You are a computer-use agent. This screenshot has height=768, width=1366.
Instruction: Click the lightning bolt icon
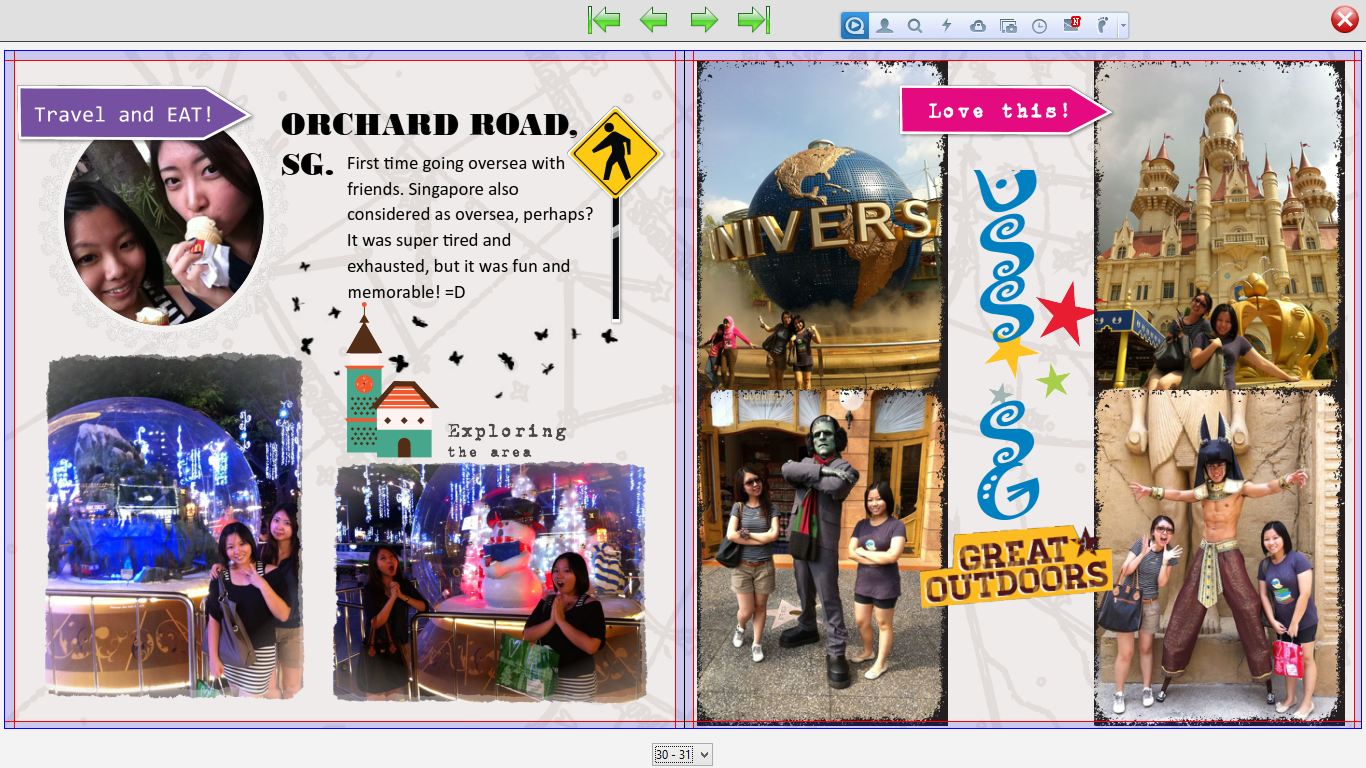pyautogui.click(x=946, y=26)
